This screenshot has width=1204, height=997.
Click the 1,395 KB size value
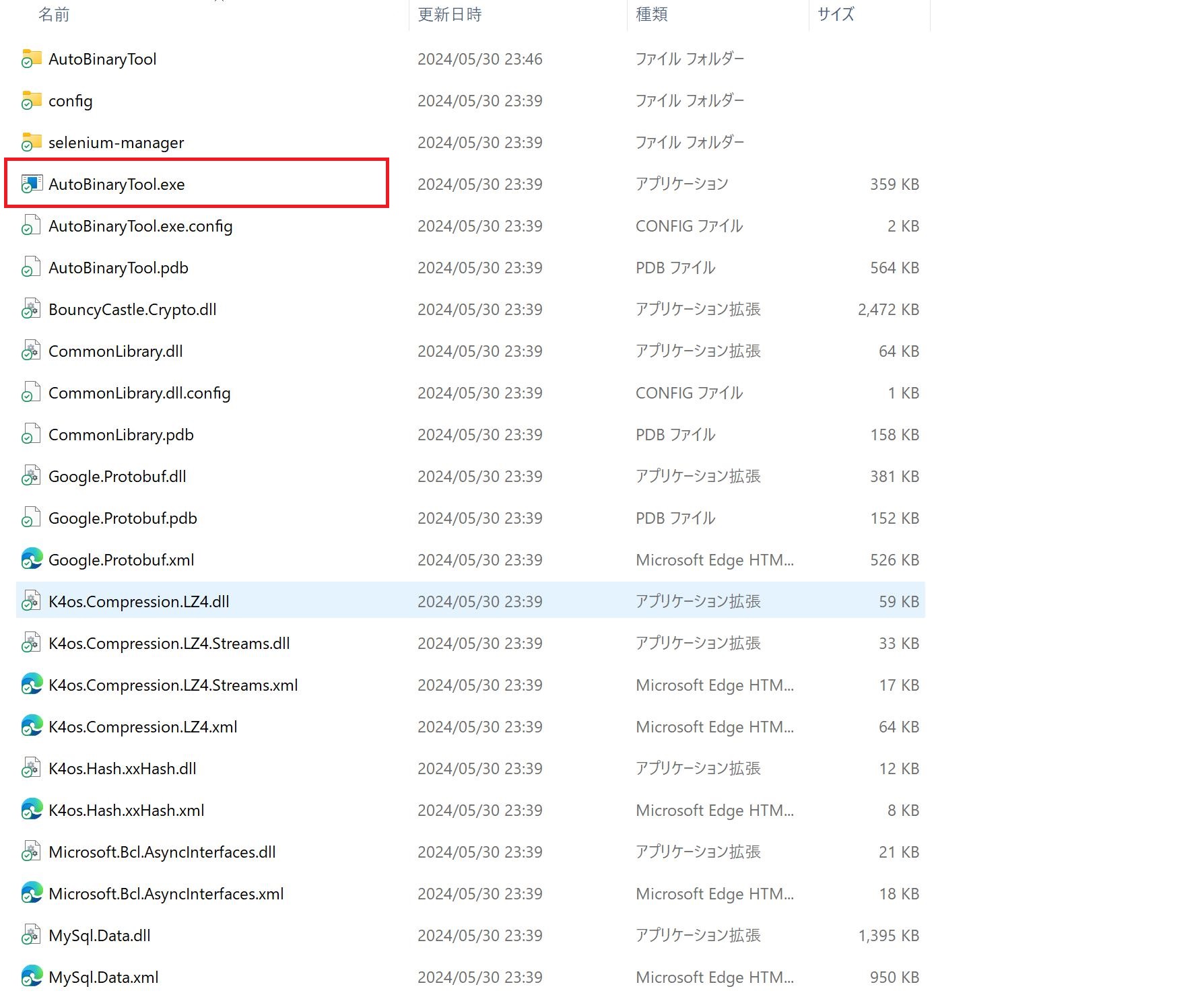[888, 936]
